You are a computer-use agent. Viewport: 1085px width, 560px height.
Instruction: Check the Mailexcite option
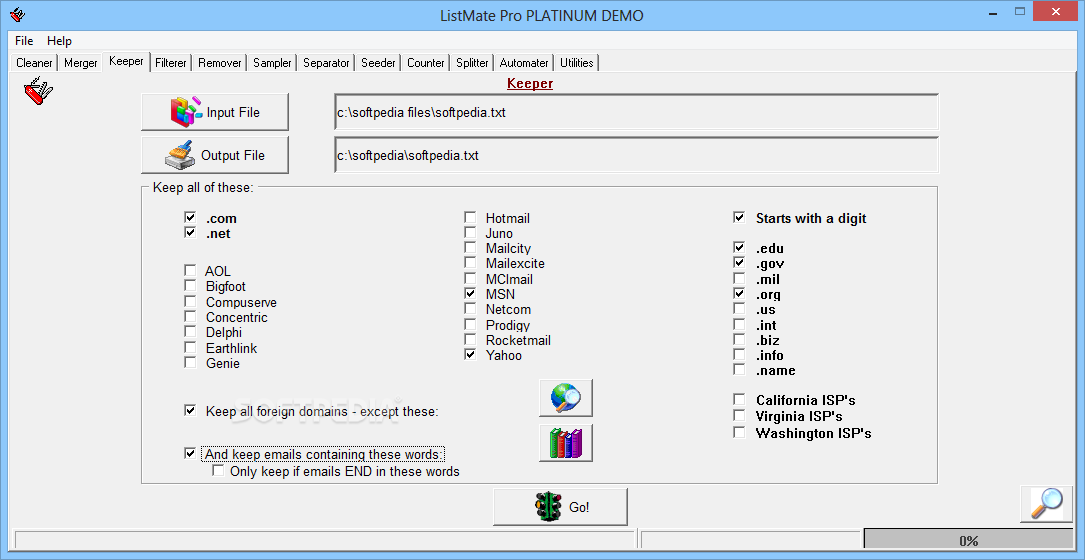coord(471,263)
